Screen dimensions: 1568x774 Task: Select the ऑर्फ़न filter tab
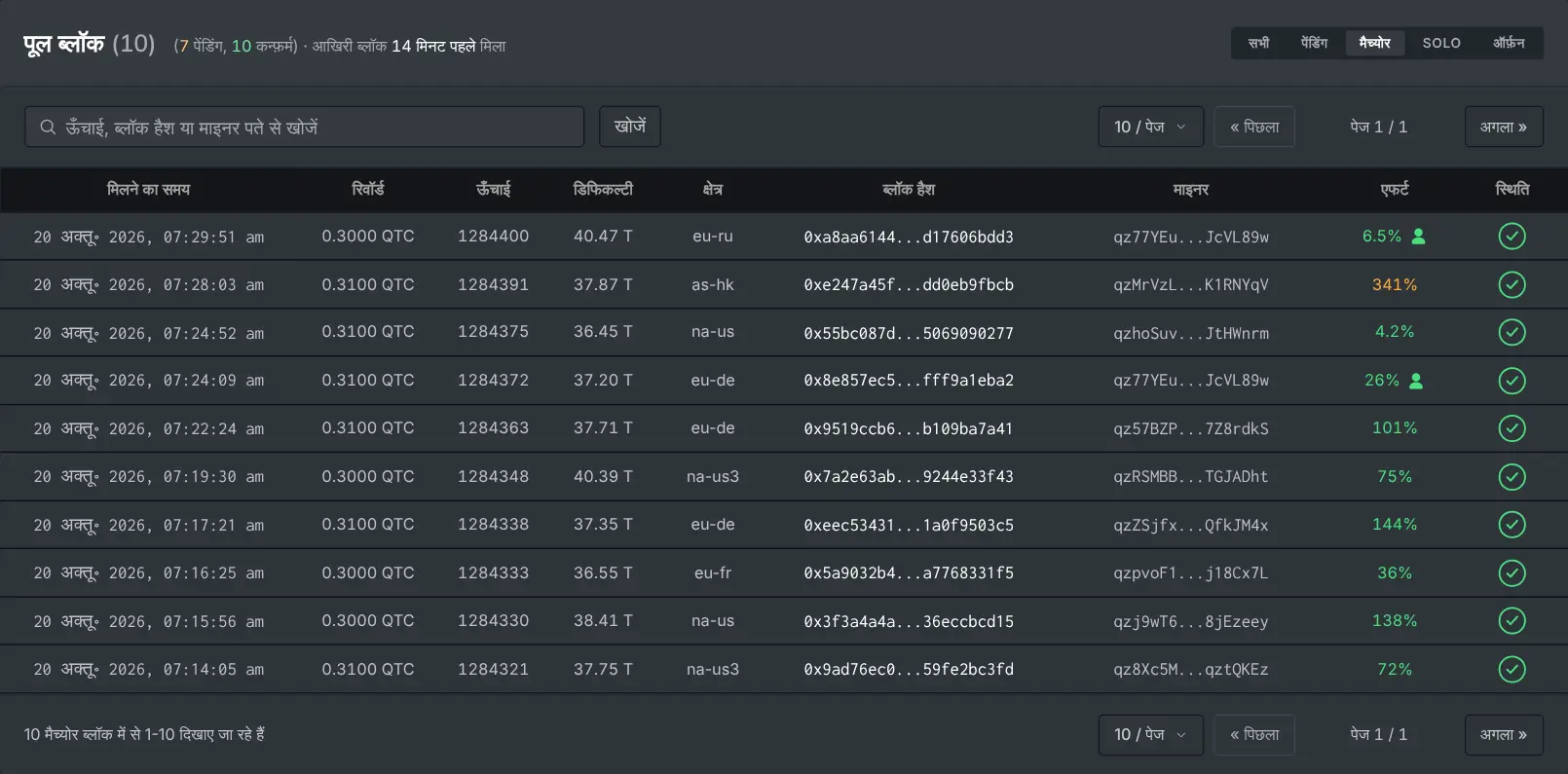(1509, 43)
